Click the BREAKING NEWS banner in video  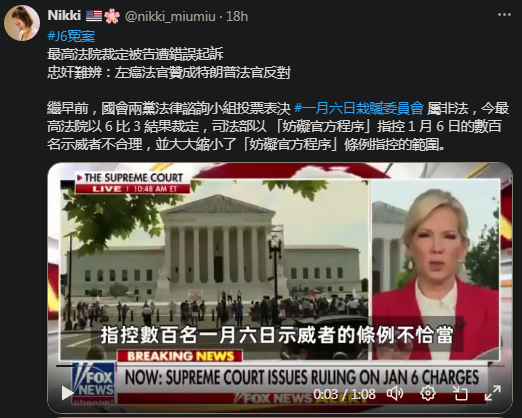coord(180,356)
